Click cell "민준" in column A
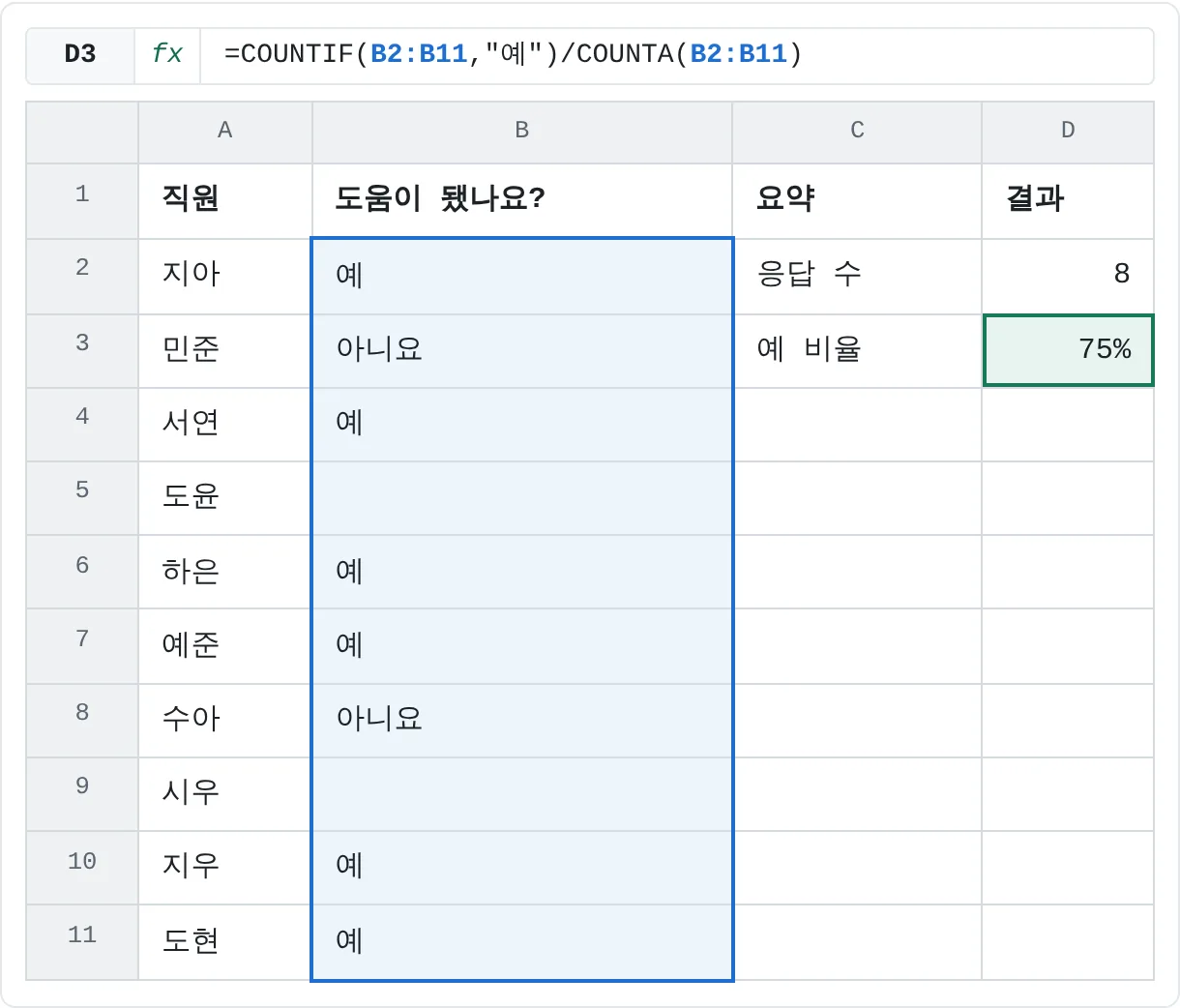 pyautogui.click(x=225, y=350)
